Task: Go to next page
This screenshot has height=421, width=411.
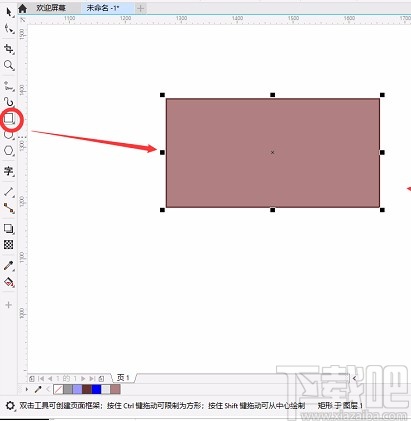Action: [83, 379]
